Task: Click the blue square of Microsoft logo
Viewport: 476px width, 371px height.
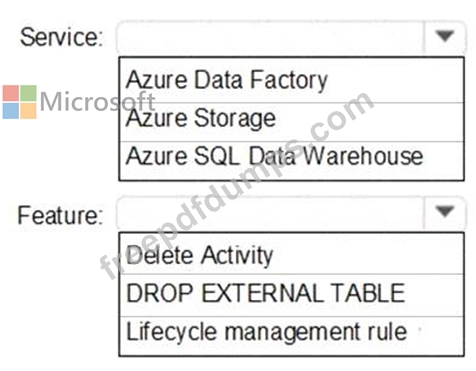Action: coord(11,111)
